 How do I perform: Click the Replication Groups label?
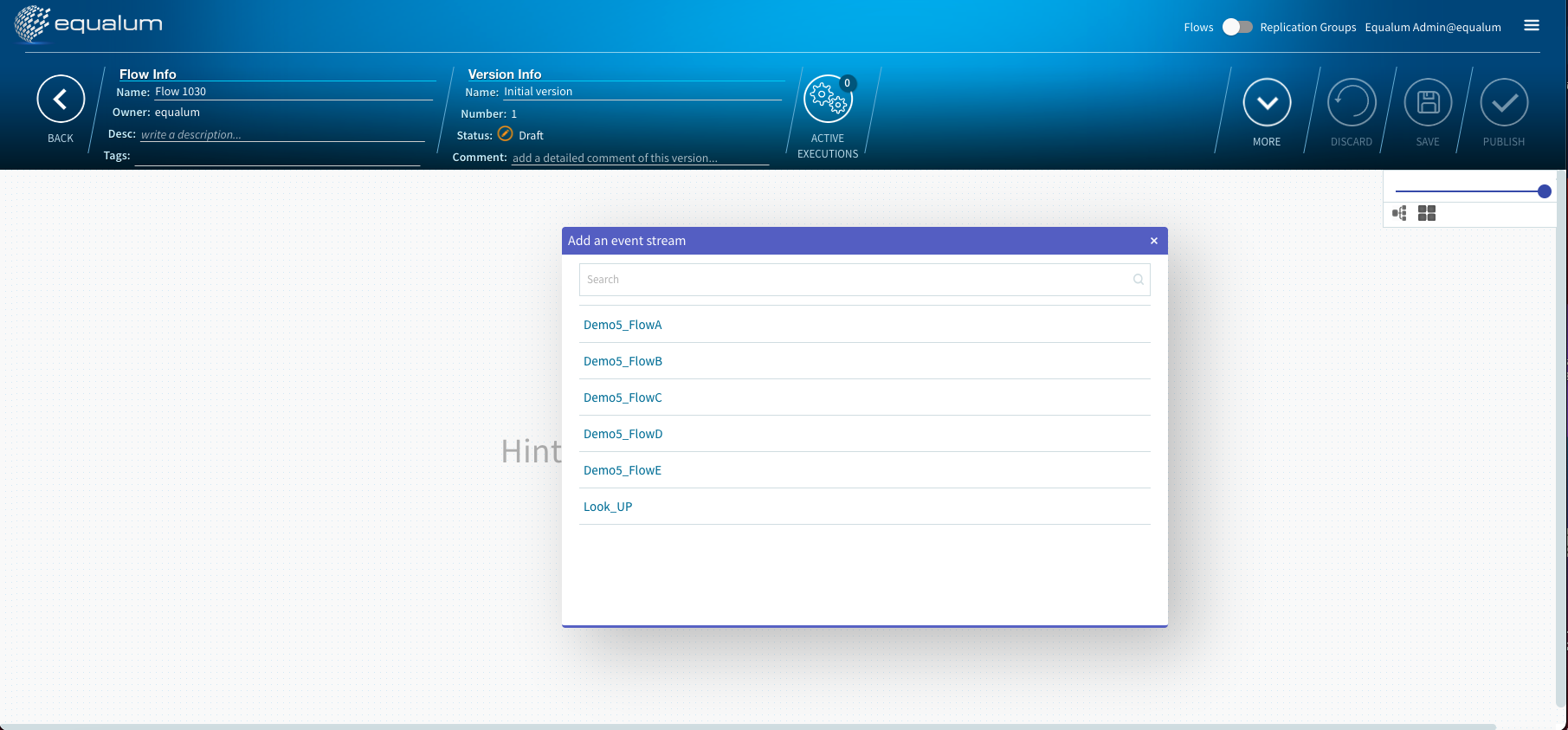[x=1308, y=27]
